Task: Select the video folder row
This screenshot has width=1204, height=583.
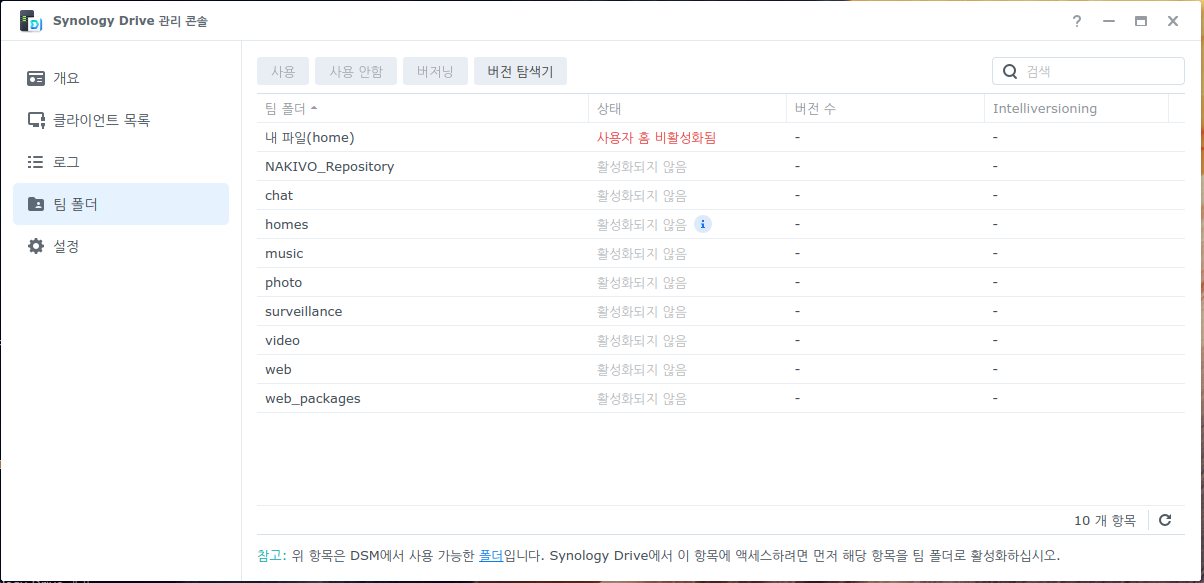Action: [x=720, y=340]
